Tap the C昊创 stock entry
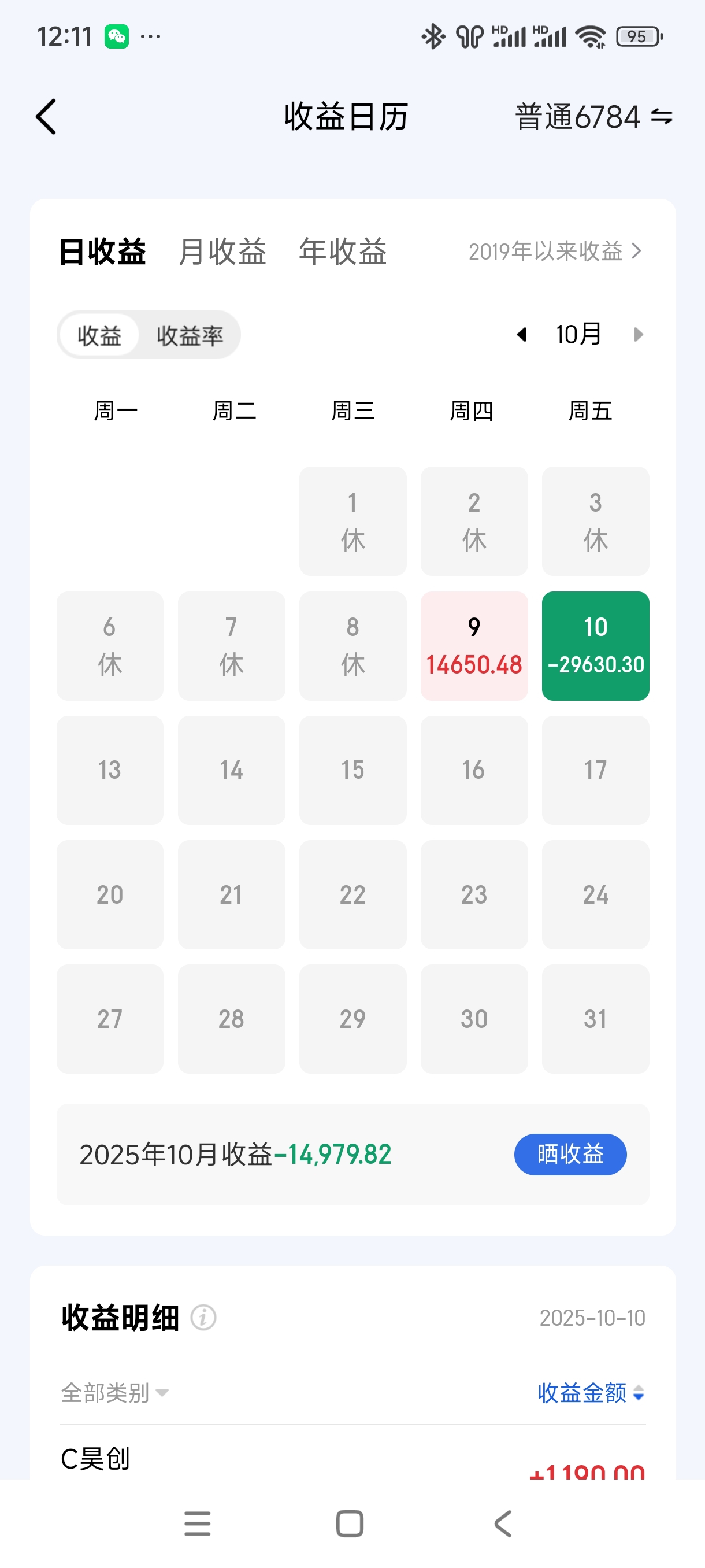This screenshot has height=1568, width=705. tap(95, 1458)
